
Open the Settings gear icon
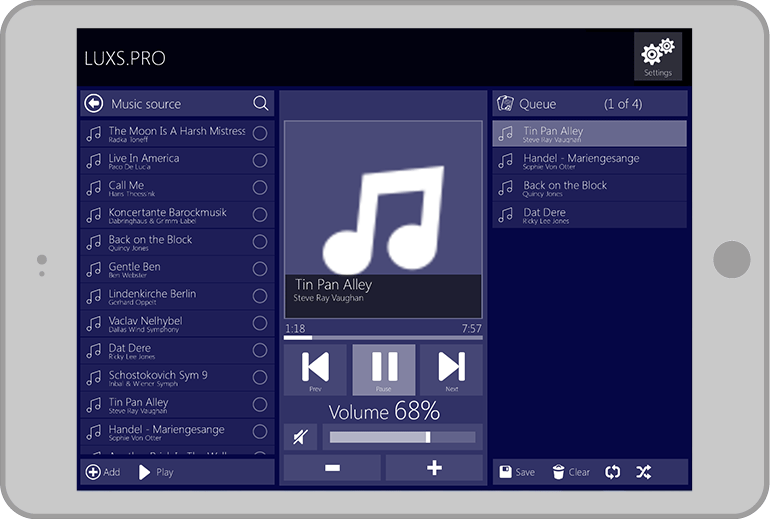(657, 55)
